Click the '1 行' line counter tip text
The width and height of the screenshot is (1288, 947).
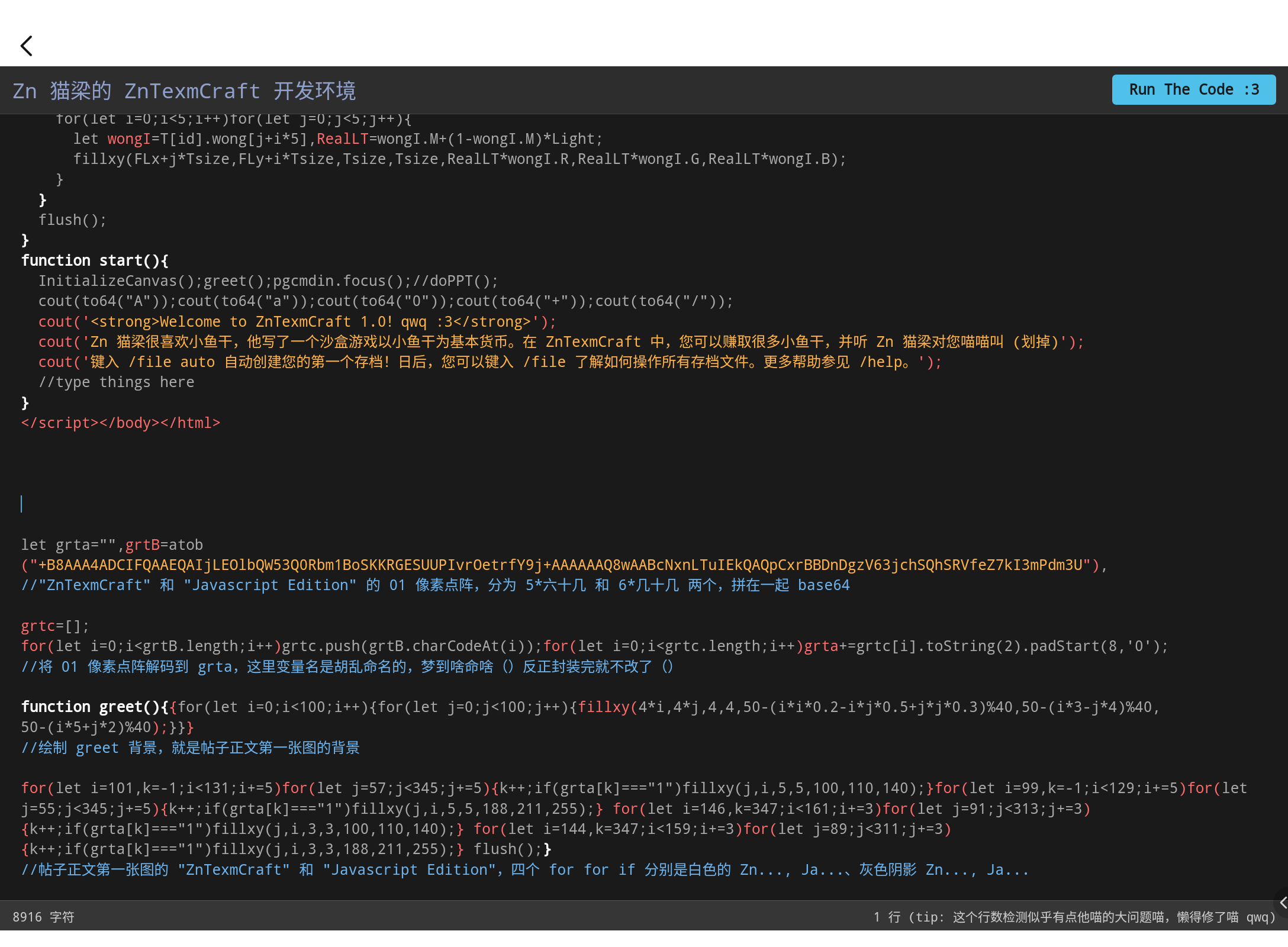coord(1074,917)
